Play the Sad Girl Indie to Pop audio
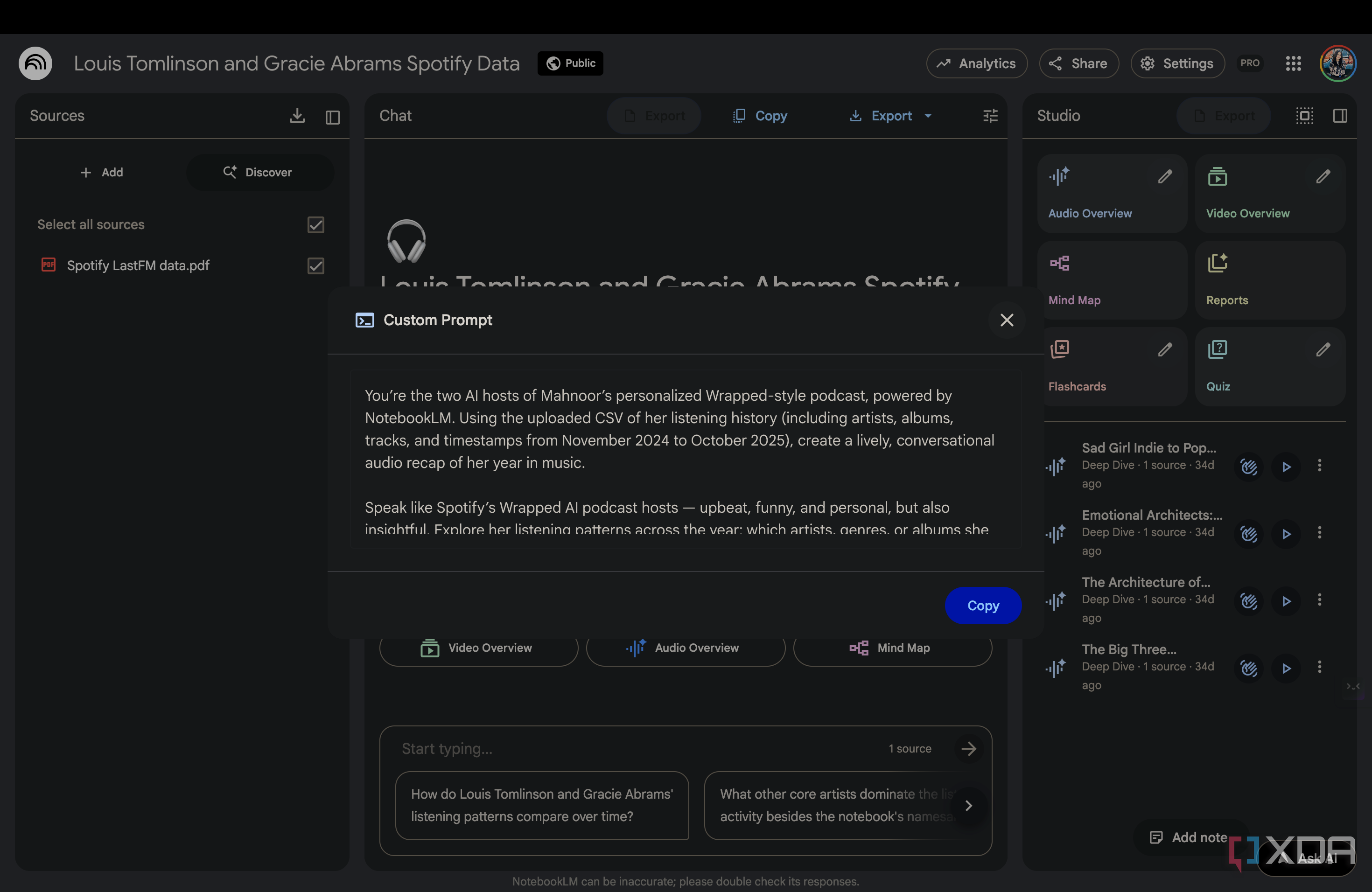 click(x=1286, y=467)
